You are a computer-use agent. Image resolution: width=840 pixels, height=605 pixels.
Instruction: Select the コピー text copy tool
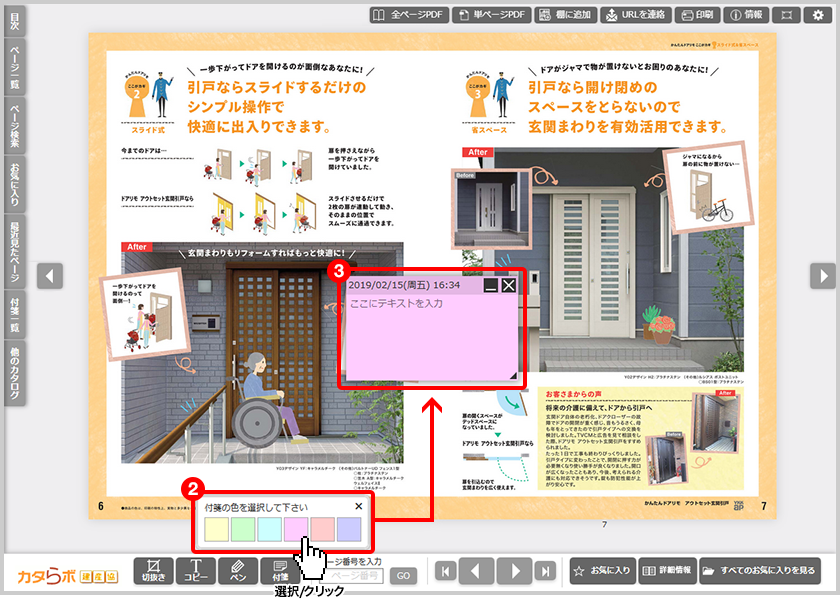[195, 571]
